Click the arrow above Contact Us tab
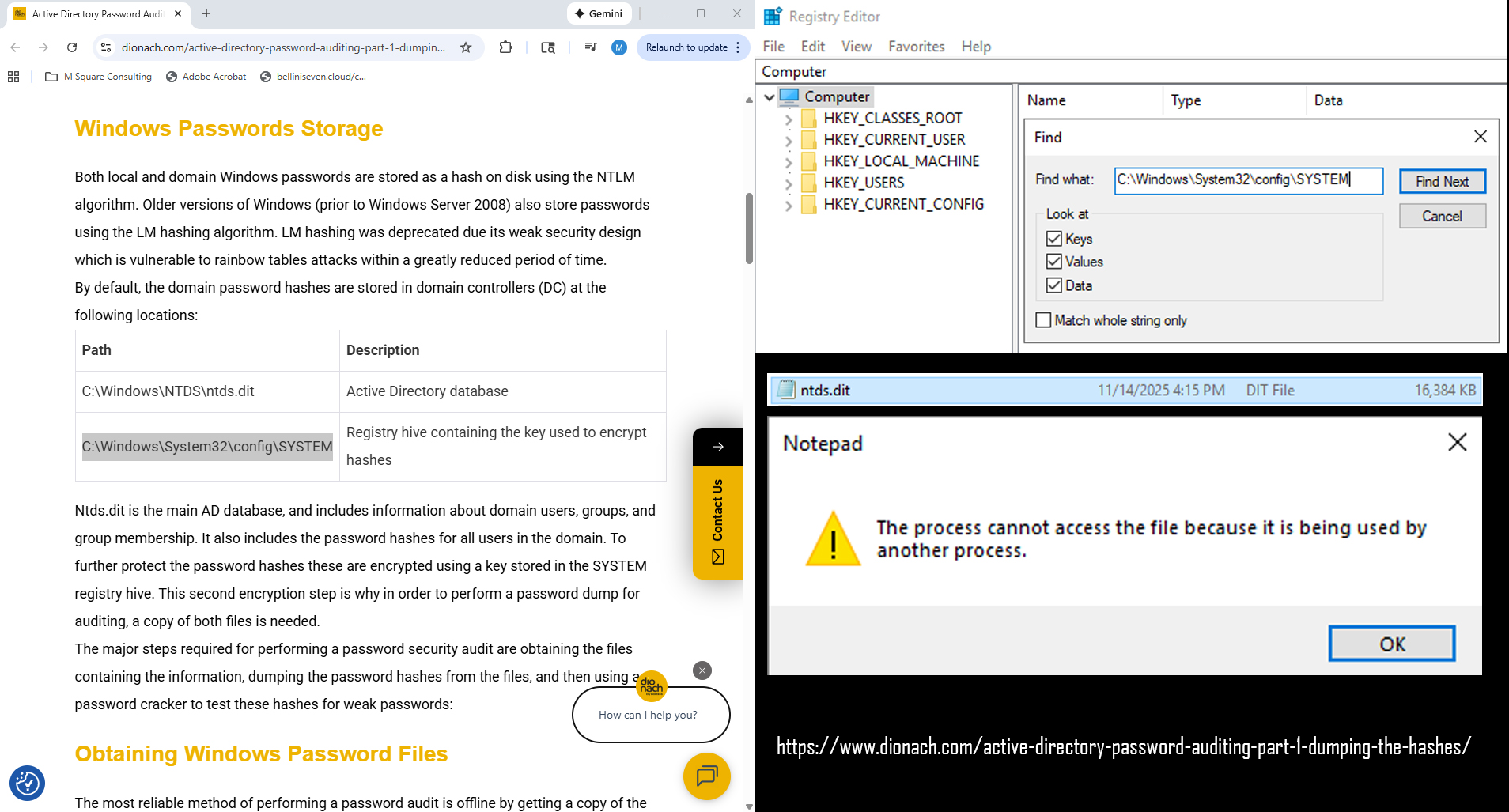The height and width of the screenshot is (812, 1509). click(x=717, y=447)
